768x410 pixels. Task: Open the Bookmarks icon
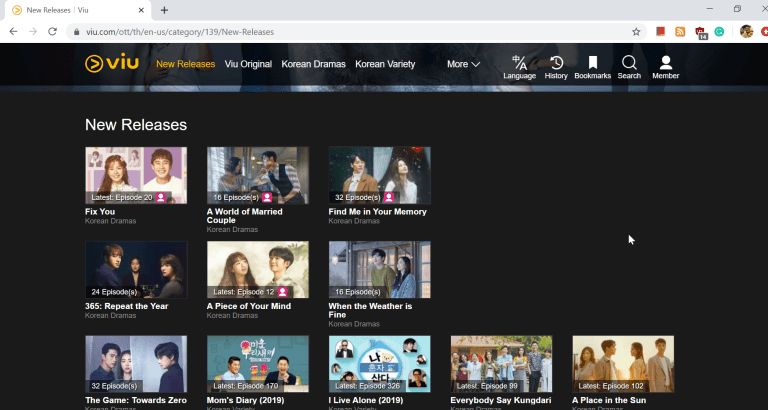pos(592,64)
